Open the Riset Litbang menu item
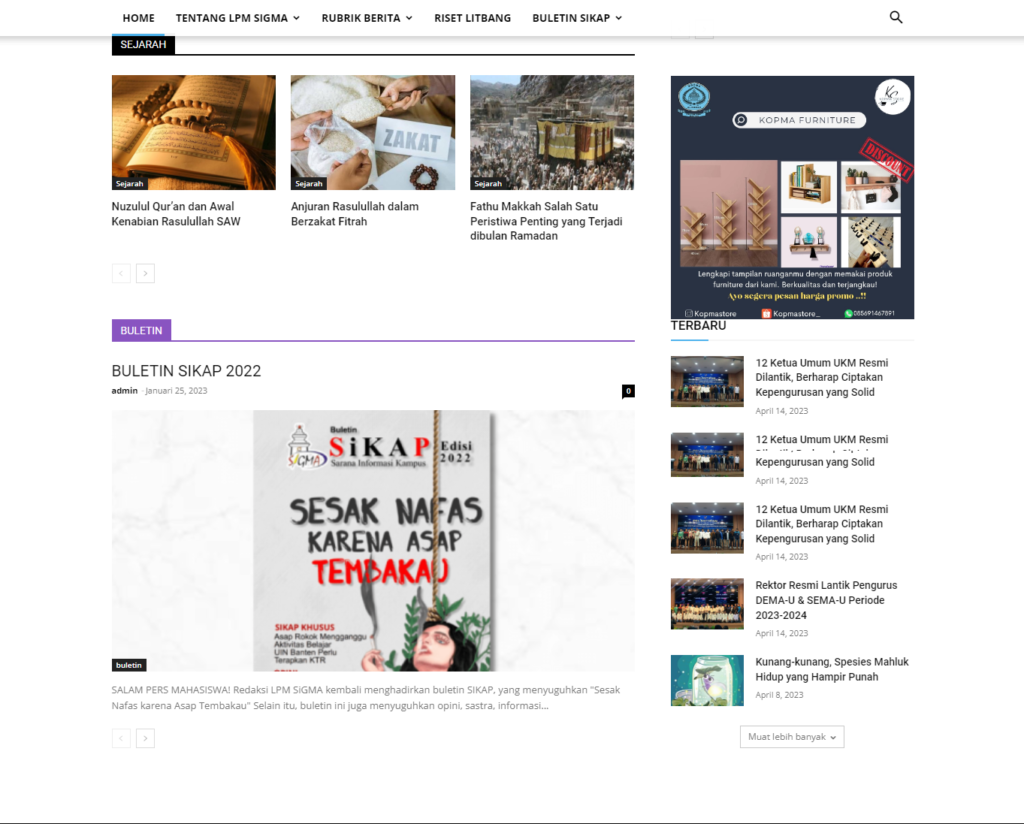Viewport: 1024px width, 824px height. click(472, 18)
